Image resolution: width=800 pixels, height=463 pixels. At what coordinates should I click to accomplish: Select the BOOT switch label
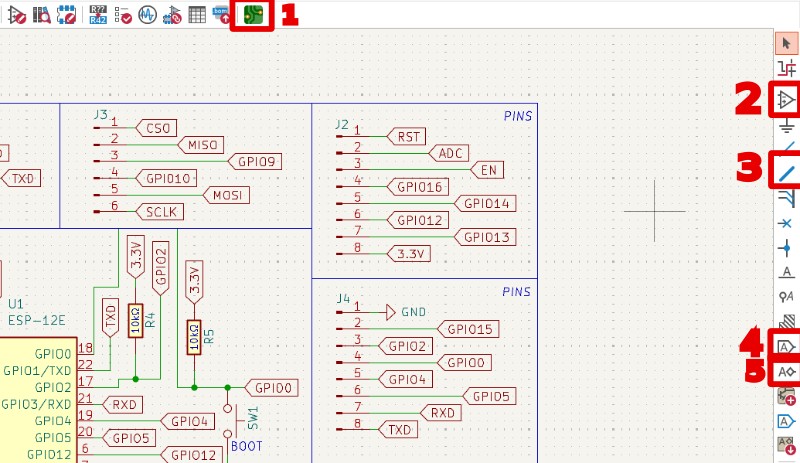tap(246, 446)
